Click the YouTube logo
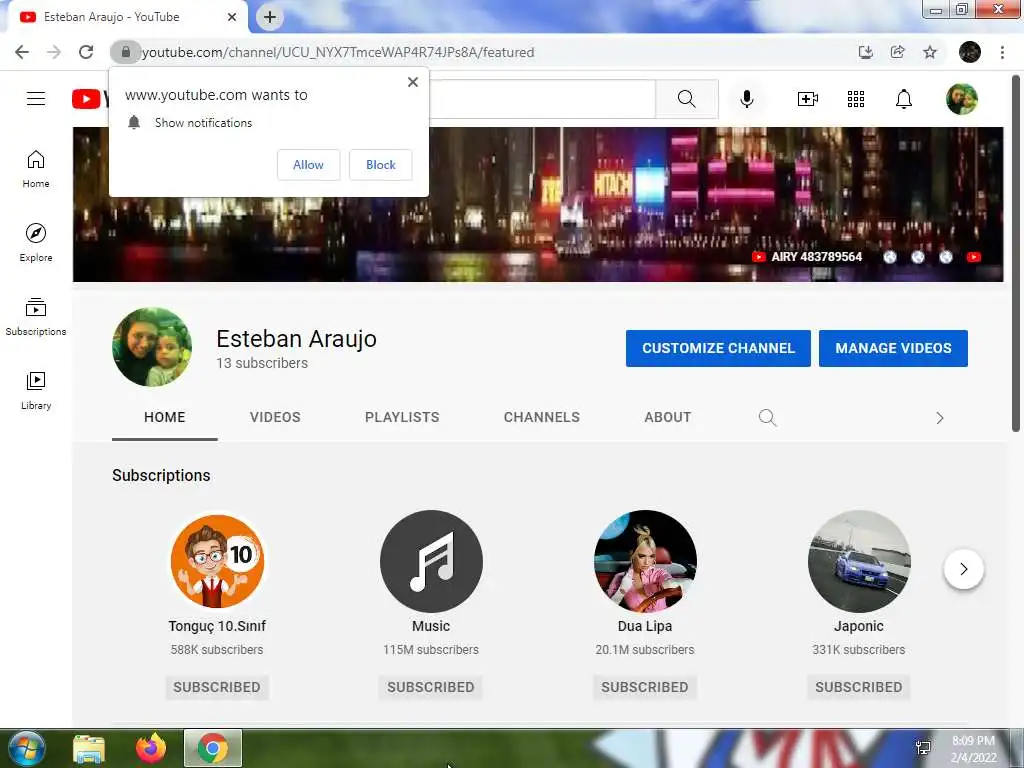Image resolution: width=1024 pixels, height=768 pixels. [x=89, y=99]
